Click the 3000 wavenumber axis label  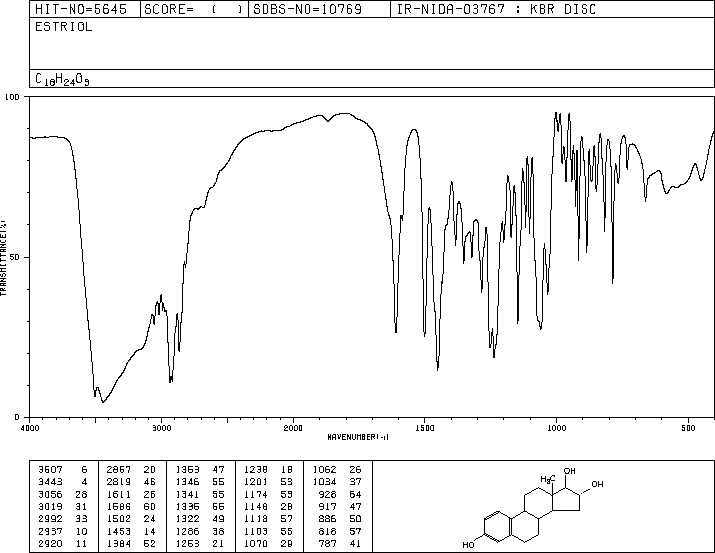(x=162, y=428)
